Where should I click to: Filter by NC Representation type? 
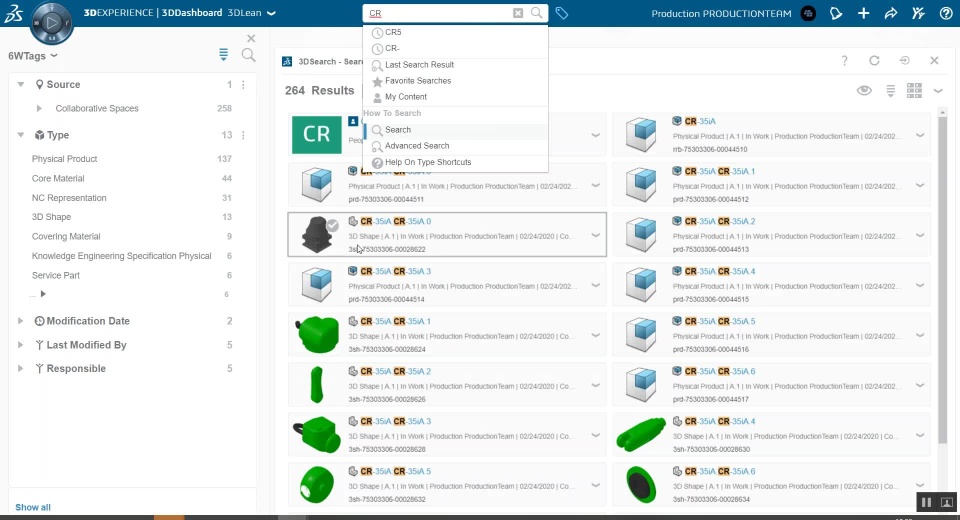pyautogui.click(x=69, y=198)
